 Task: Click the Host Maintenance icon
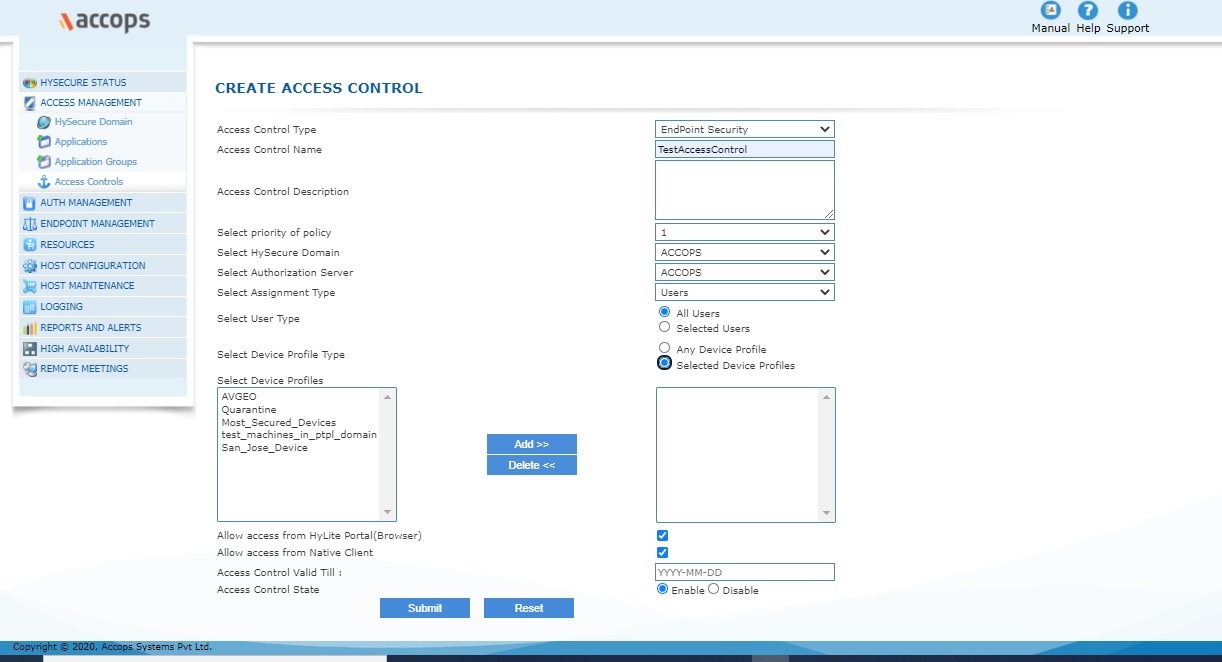[30, 286]
